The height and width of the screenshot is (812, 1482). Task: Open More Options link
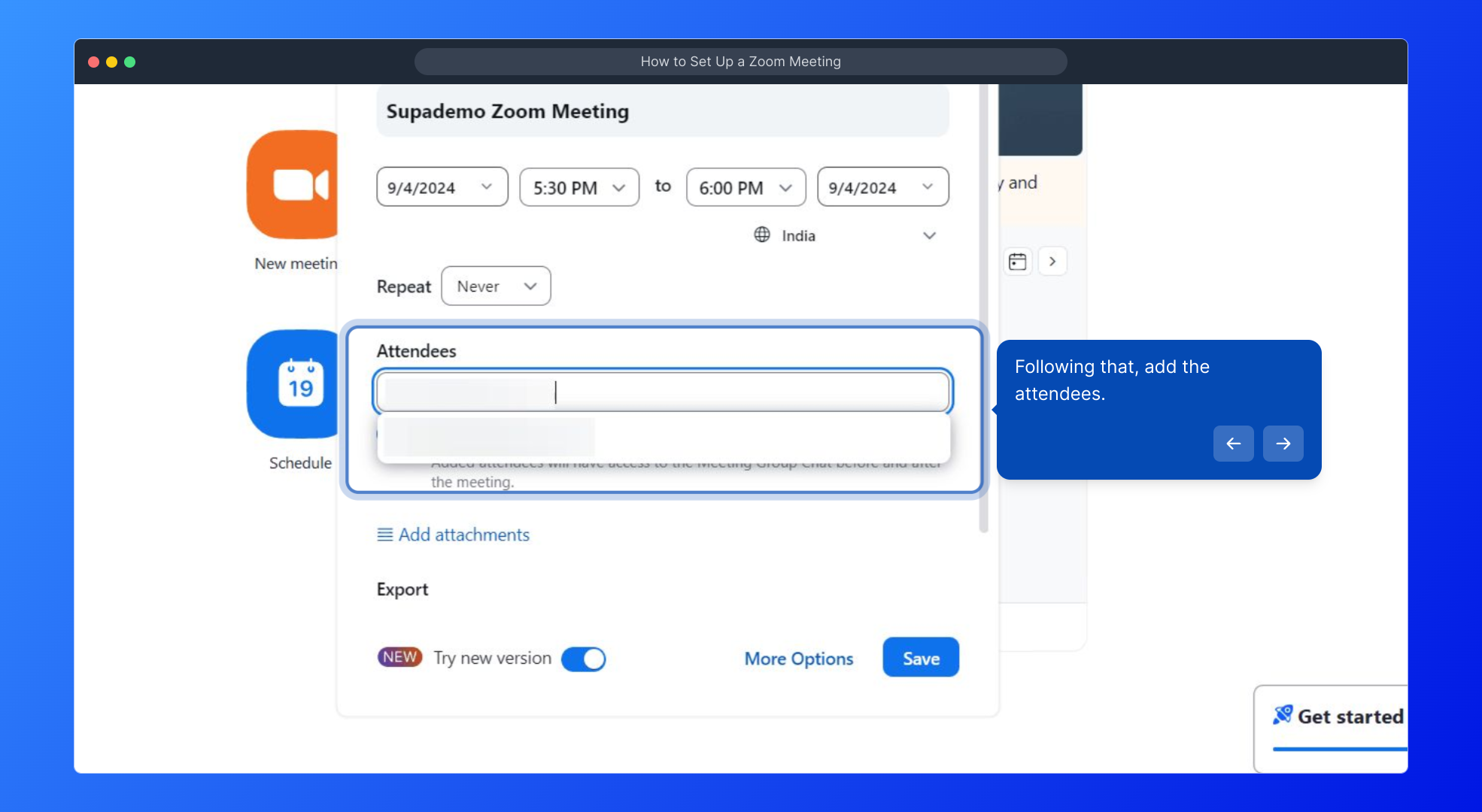pyautogui.click(x=798, y=659)
